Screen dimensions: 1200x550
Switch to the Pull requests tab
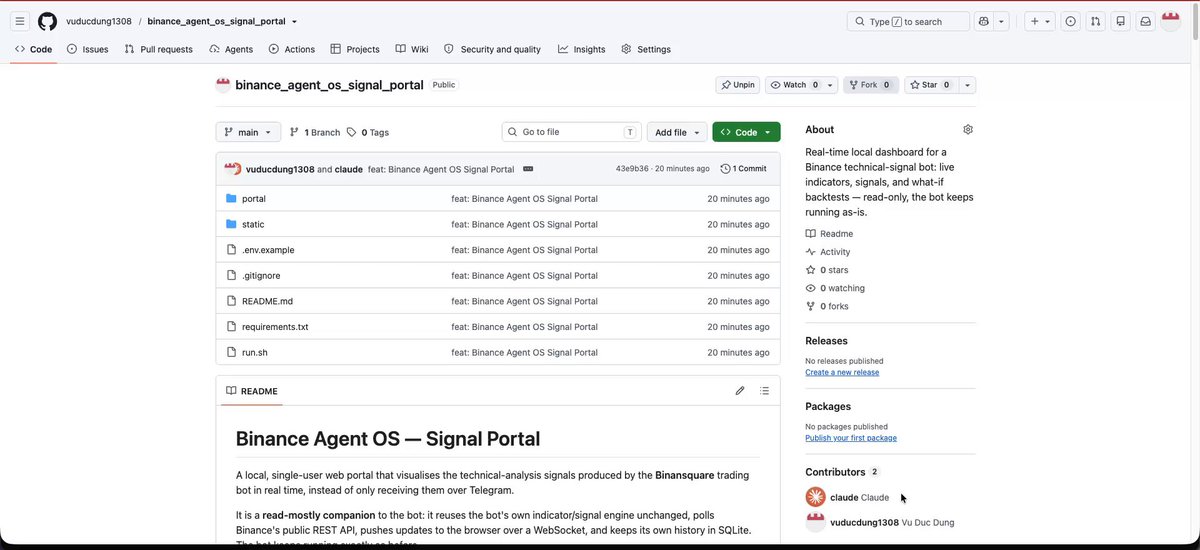[x=158, y=49]
